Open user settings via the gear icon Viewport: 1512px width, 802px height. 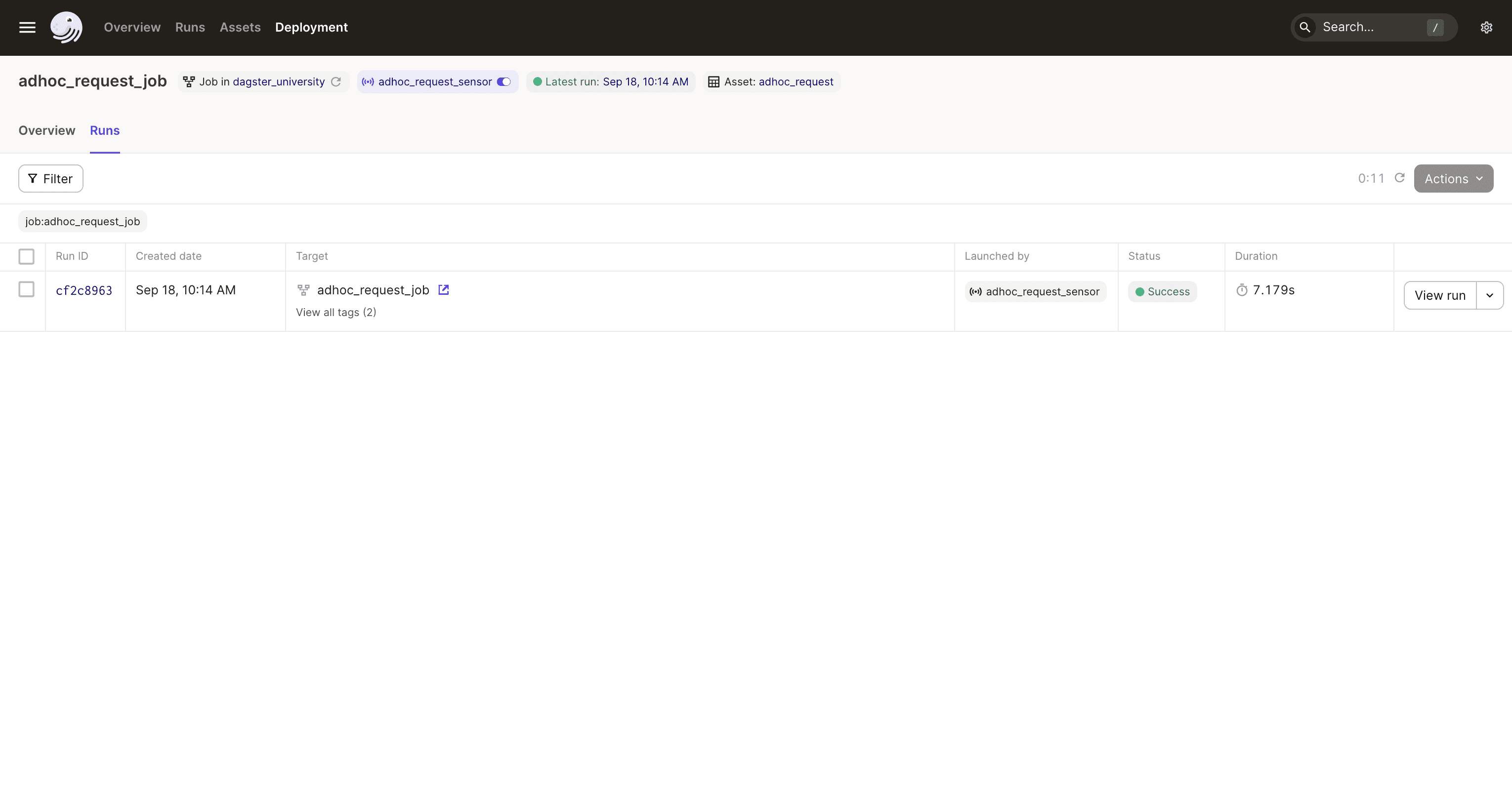click(1487, 27)
